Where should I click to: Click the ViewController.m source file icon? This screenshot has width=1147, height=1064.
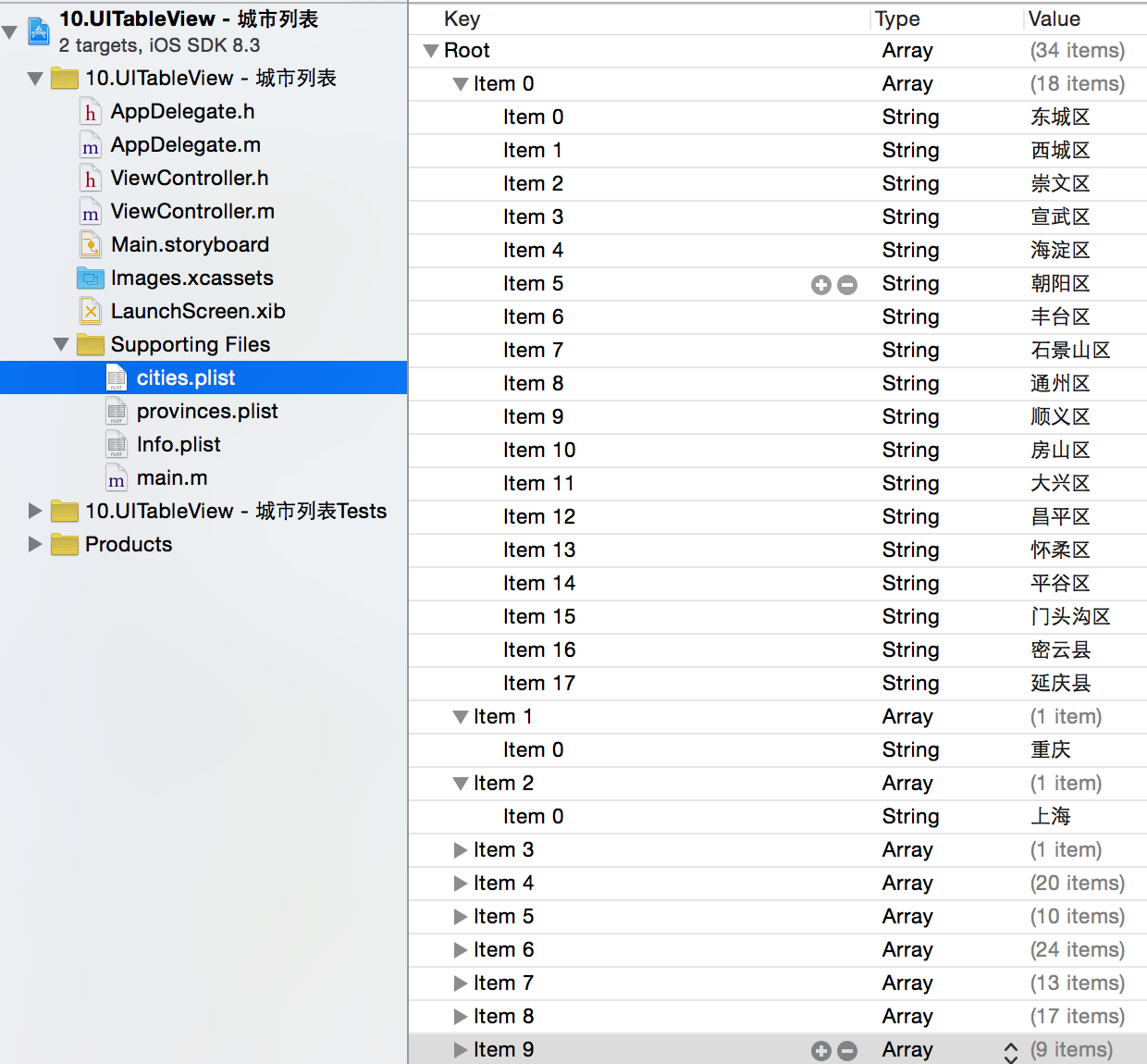coord(90,212)
